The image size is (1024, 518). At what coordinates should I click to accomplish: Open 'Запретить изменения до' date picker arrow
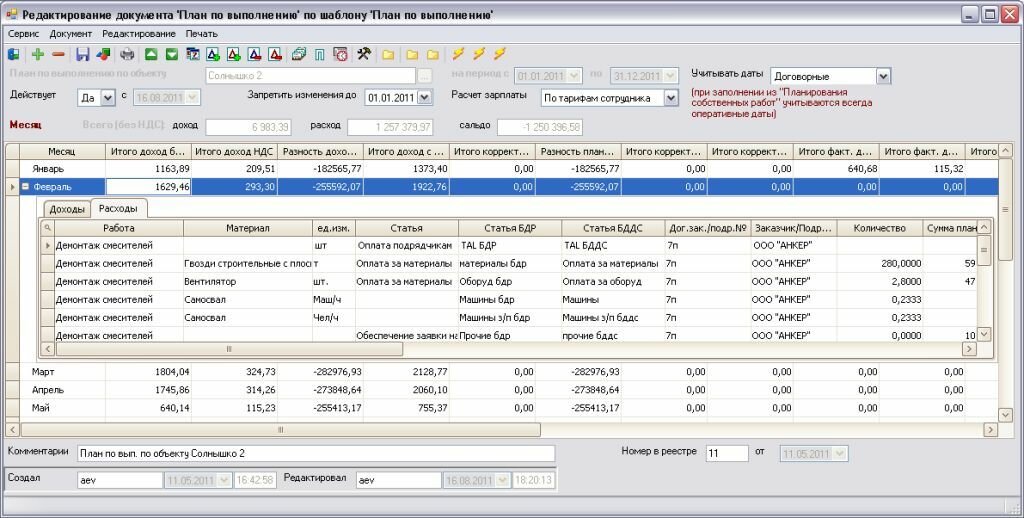click(424, 98)
